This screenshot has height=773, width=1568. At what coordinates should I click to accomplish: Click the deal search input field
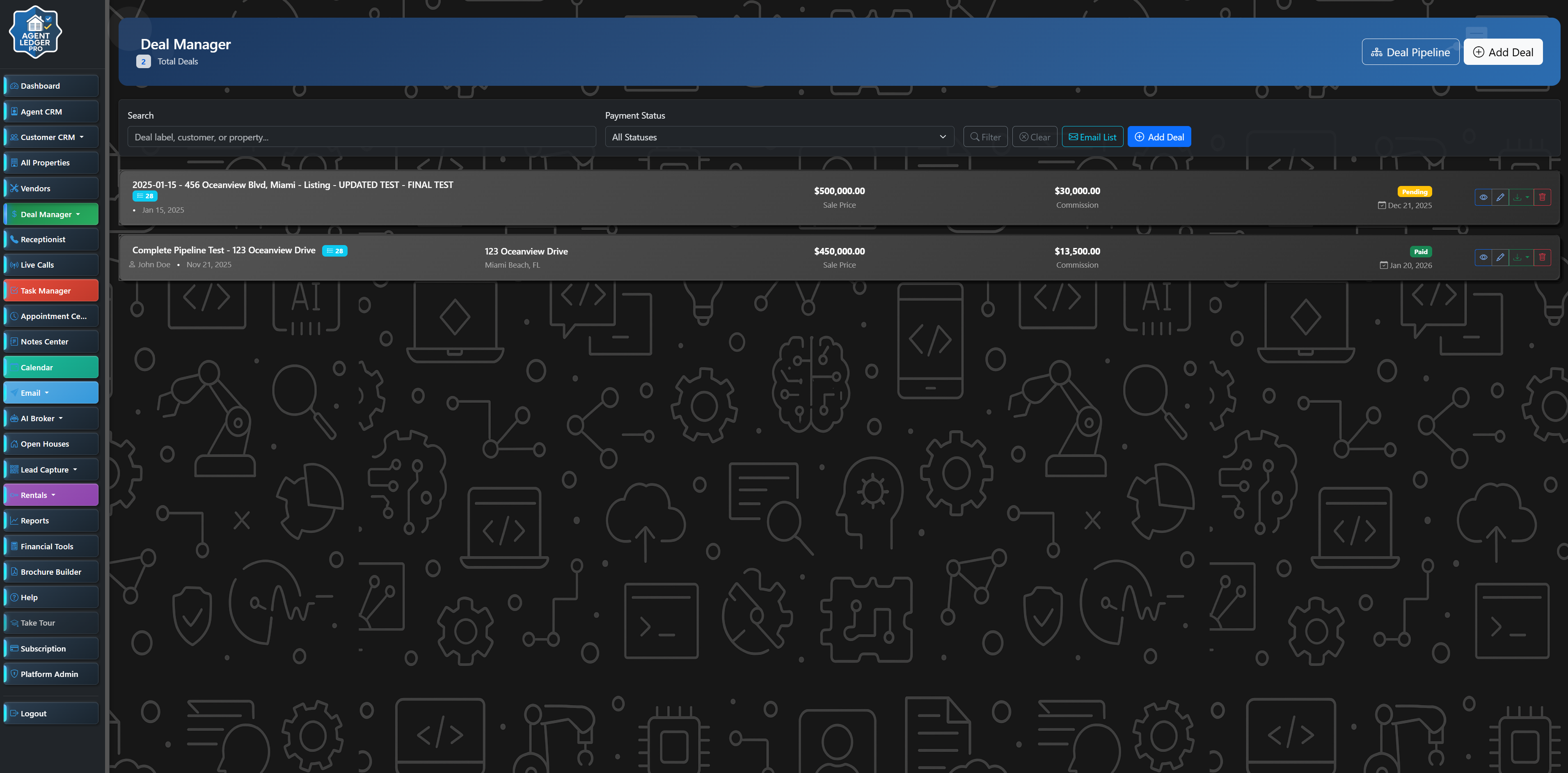(x=361, y=137)
